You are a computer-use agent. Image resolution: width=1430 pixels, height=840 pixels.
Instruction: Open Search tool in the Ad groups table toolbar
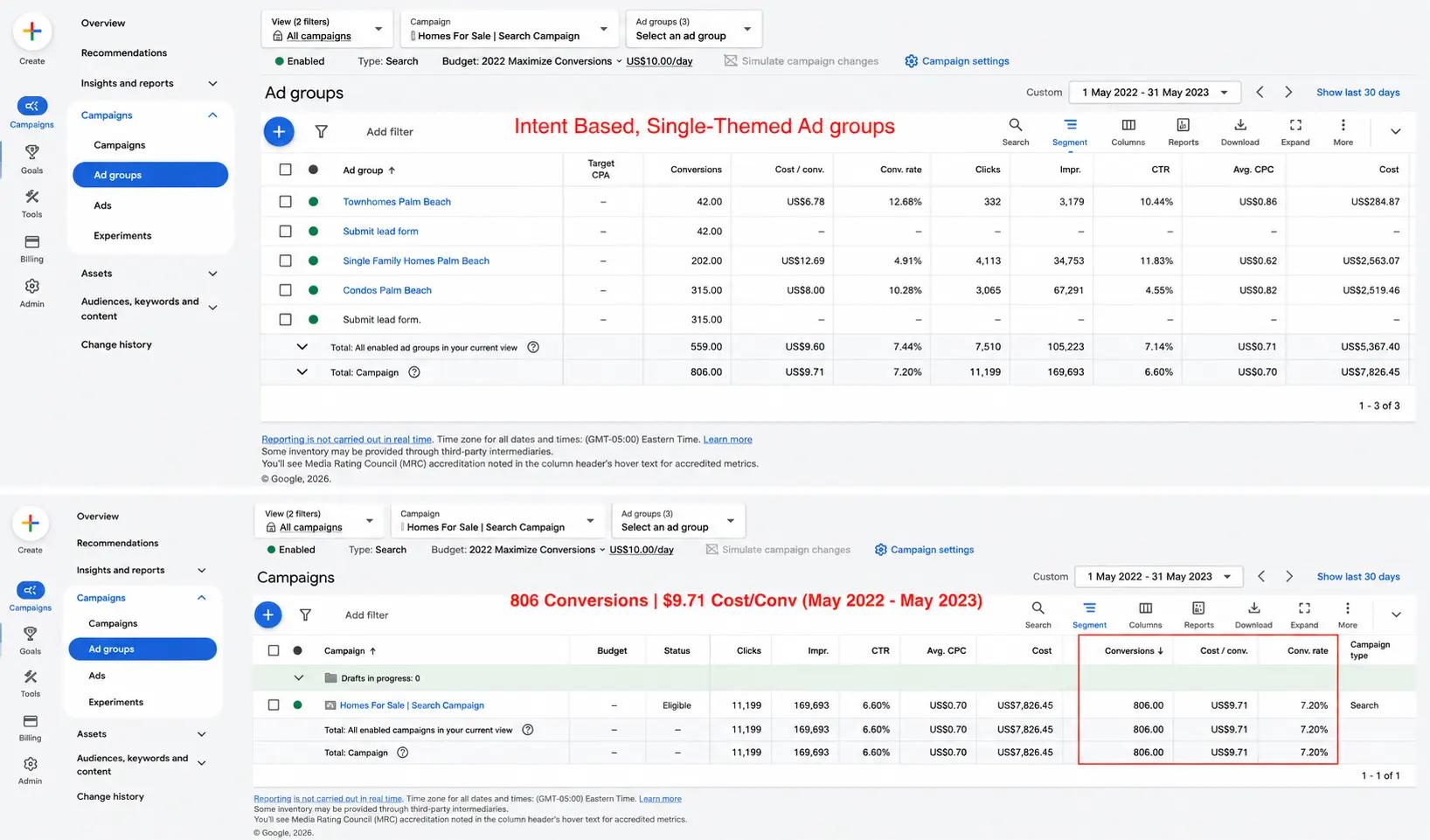tap(1015, 131)
